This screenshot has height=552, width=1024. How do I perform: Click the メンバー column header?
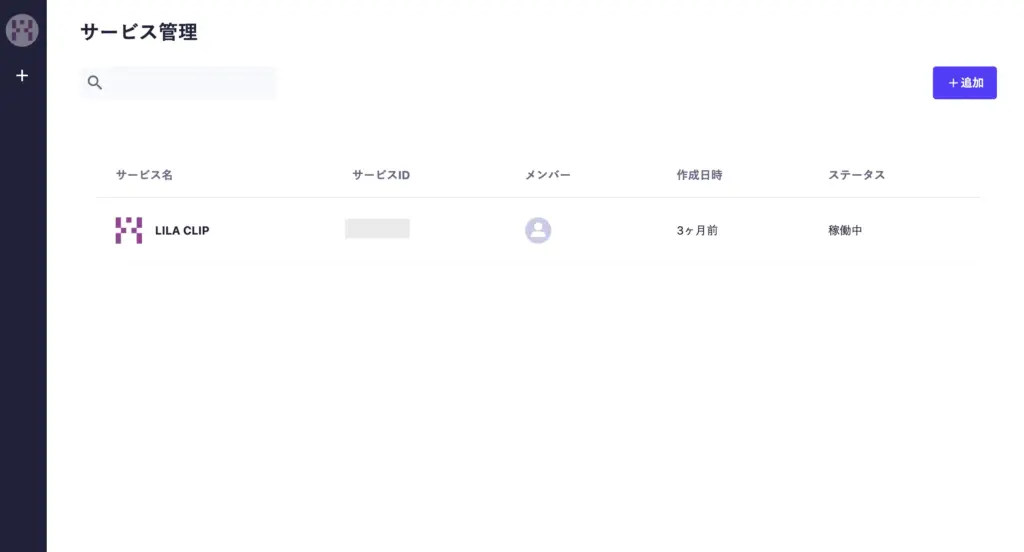548,175
